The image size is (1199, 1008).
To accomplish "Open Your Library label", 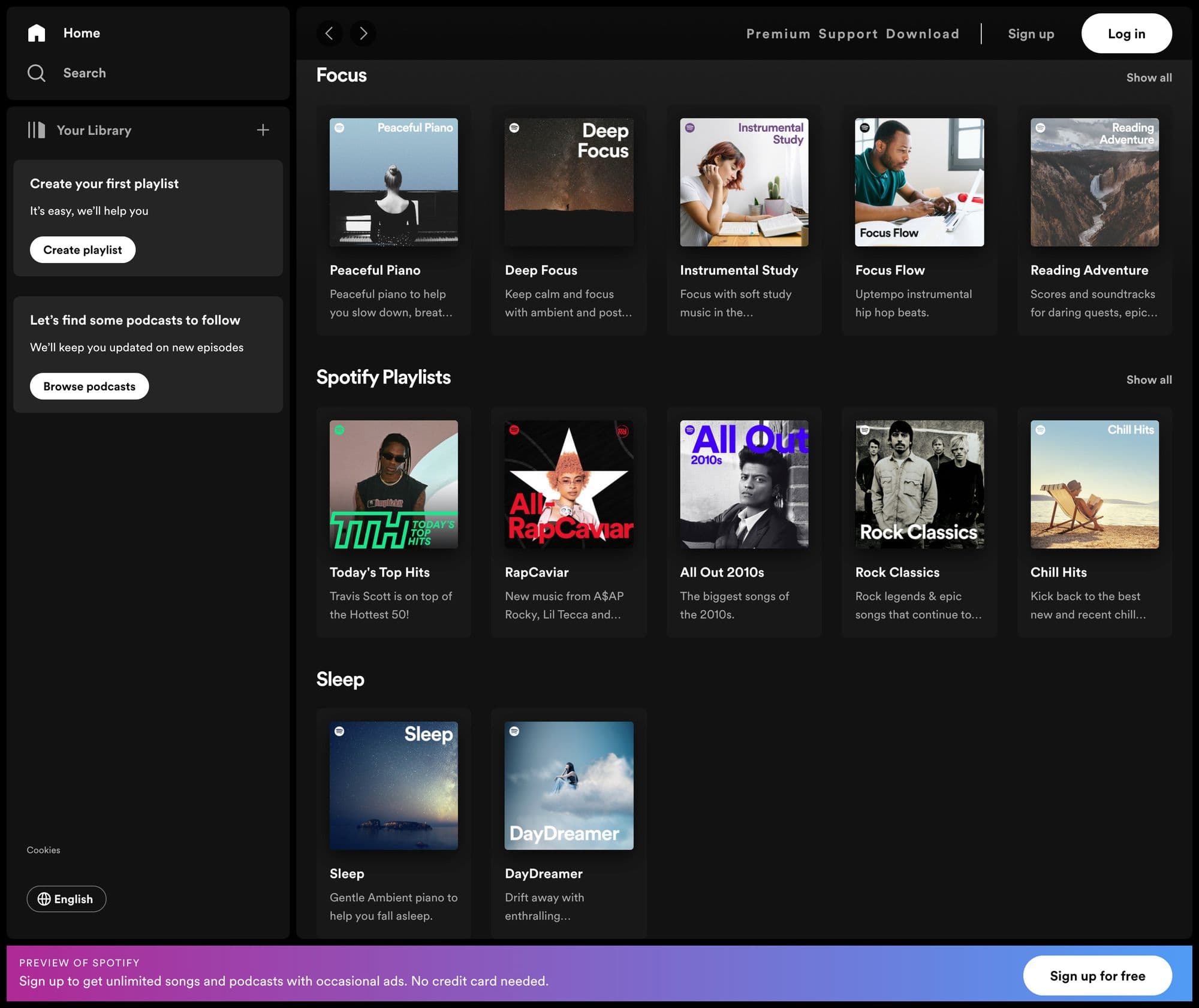I will (x=94, y=130).
